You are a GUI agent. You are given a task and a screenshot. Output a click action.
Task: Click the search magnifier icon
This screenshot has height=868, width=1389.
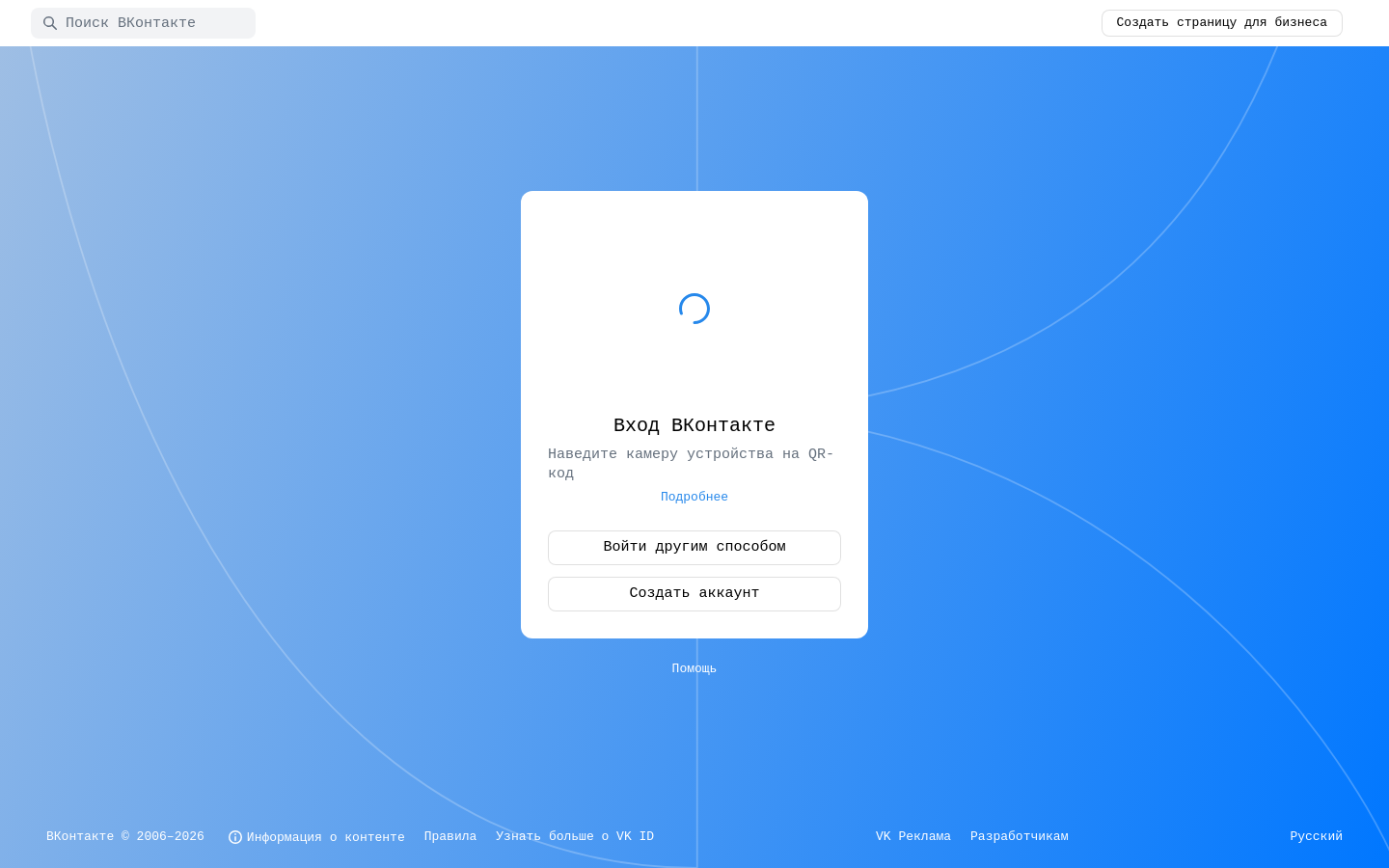(x=50, y=23)
